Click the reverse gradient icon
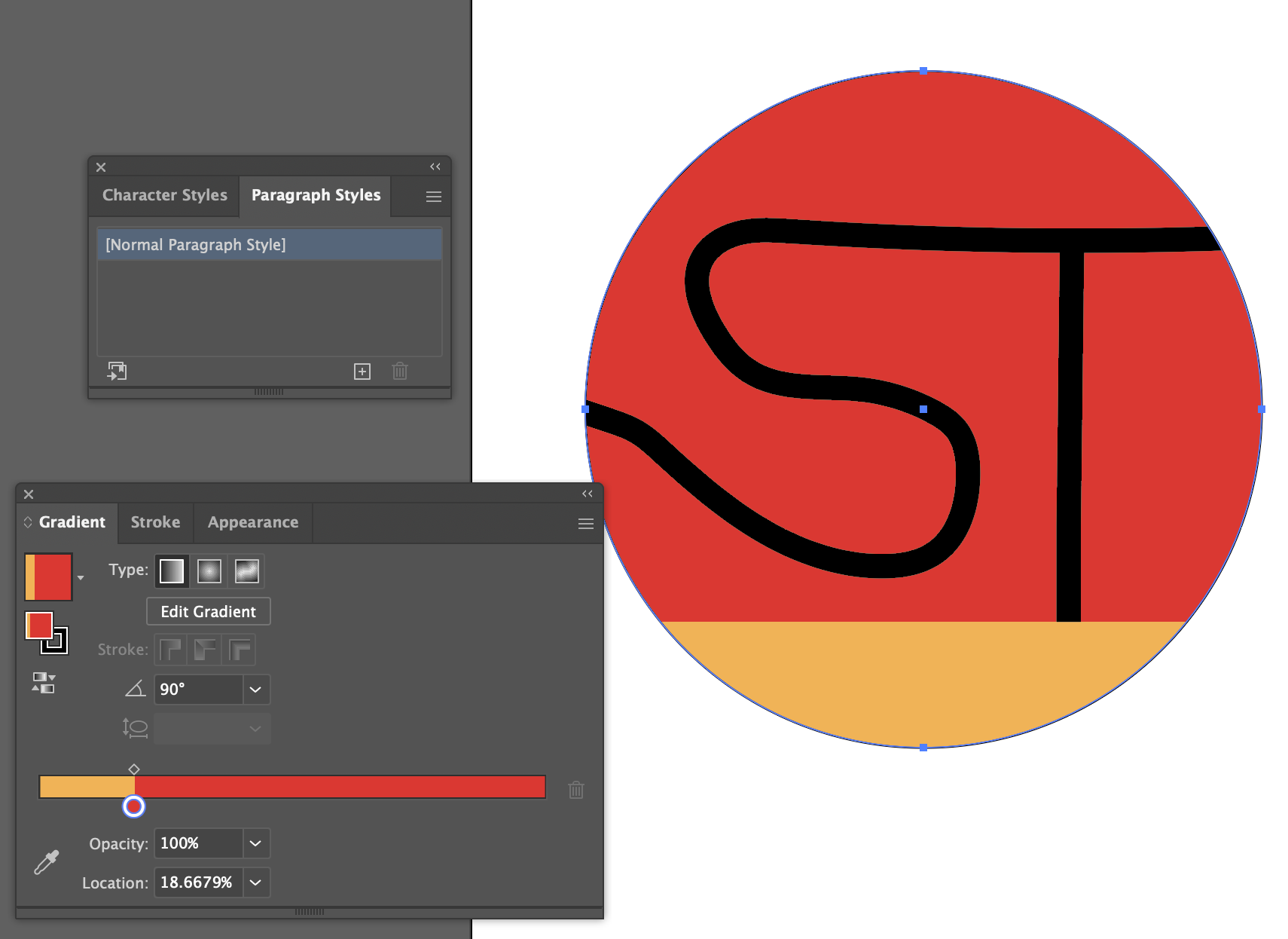The image size is (1288, 939). point(43,684)
